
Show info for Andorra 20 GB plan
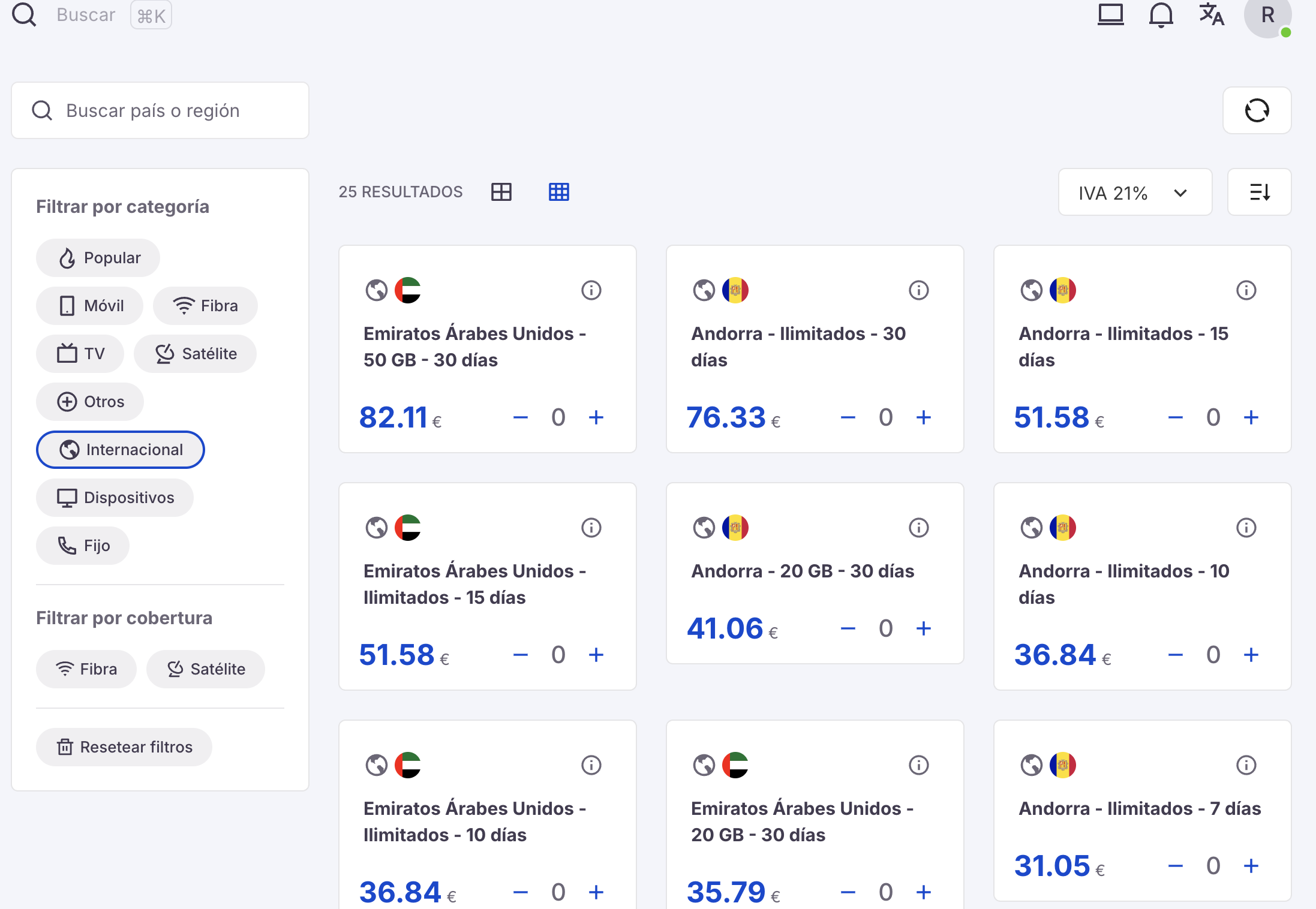(x=918, y=528)
